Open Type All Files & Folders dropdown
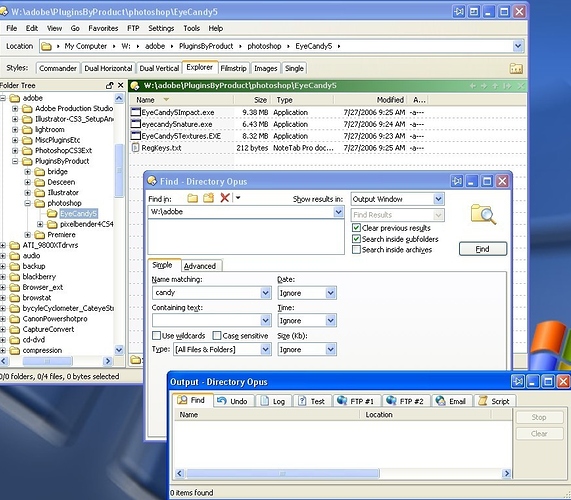Image resolution: width=571 pixels, height=500 pixels. pyautogui.click(x=265, y=350)
